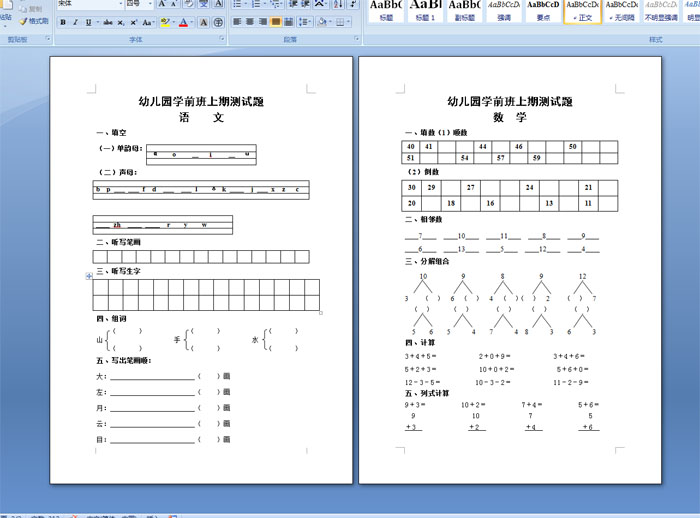
Task: Click the 数学 page title text
Action: 510,117
